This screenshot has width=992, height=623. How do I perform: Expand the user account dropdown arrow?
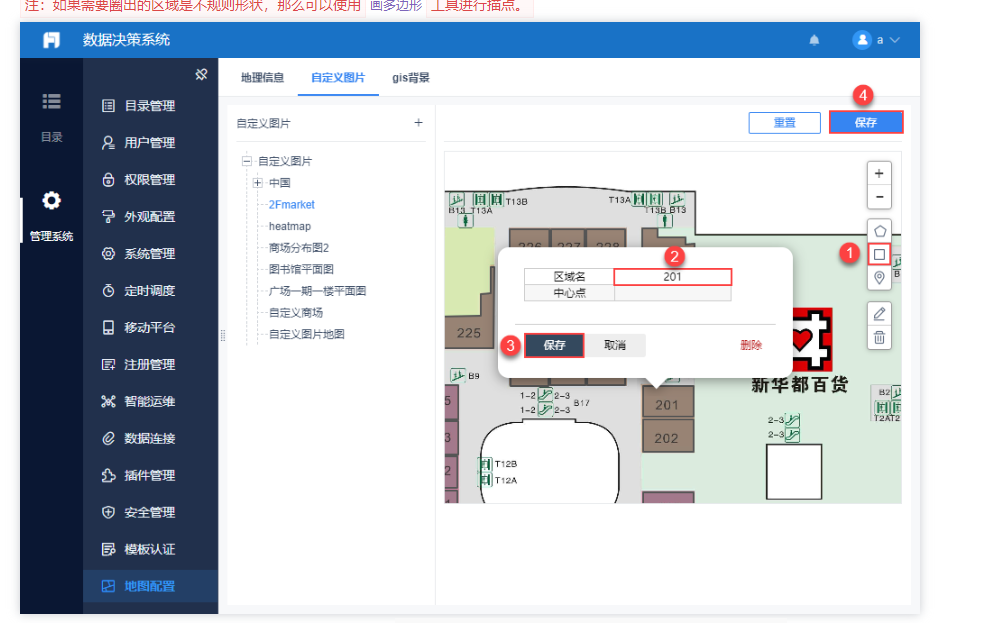pyautogui.click(x=895, y=40)
